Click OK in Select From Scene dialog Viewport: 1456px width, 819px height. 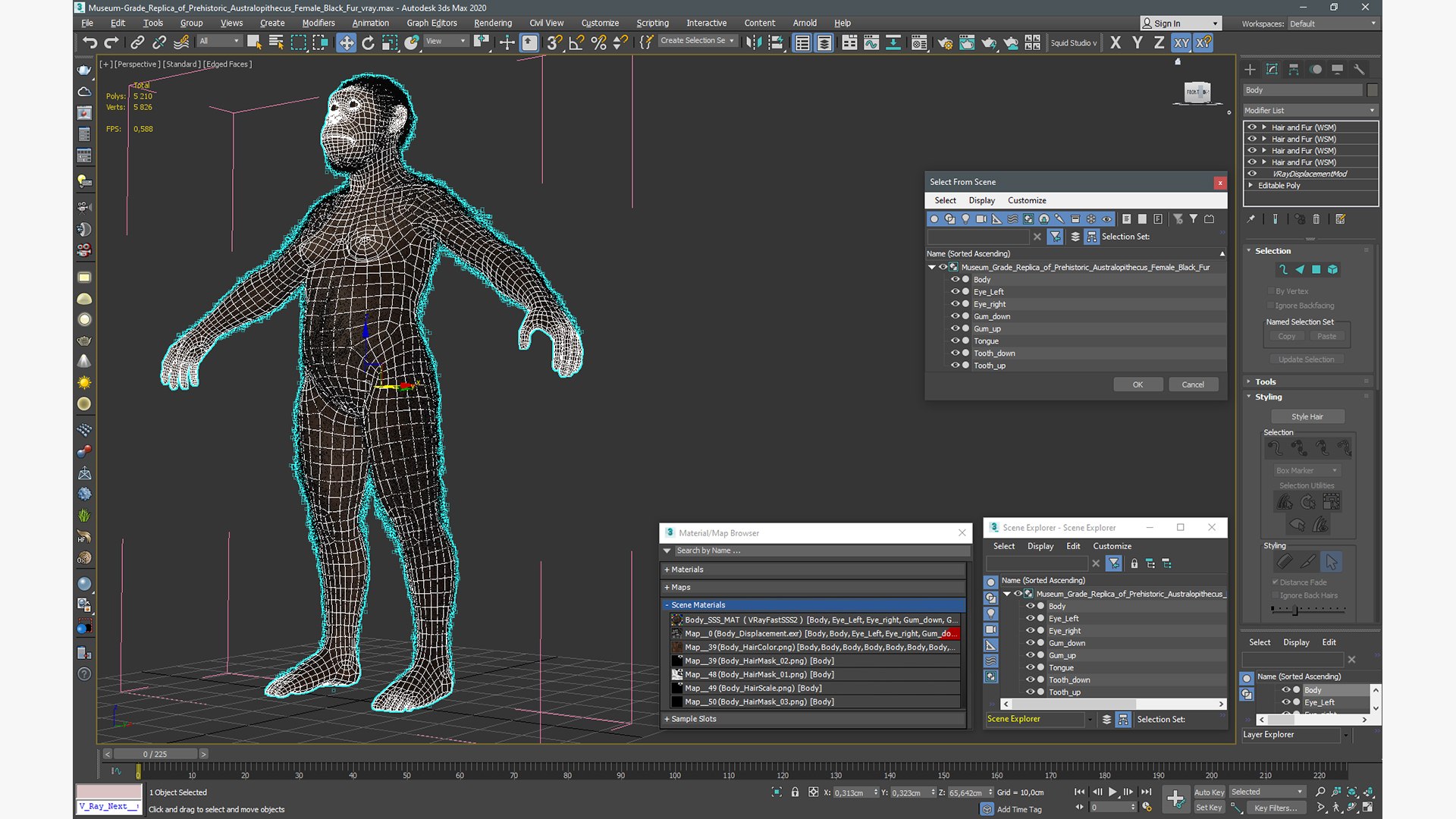tap(1137, 384)
